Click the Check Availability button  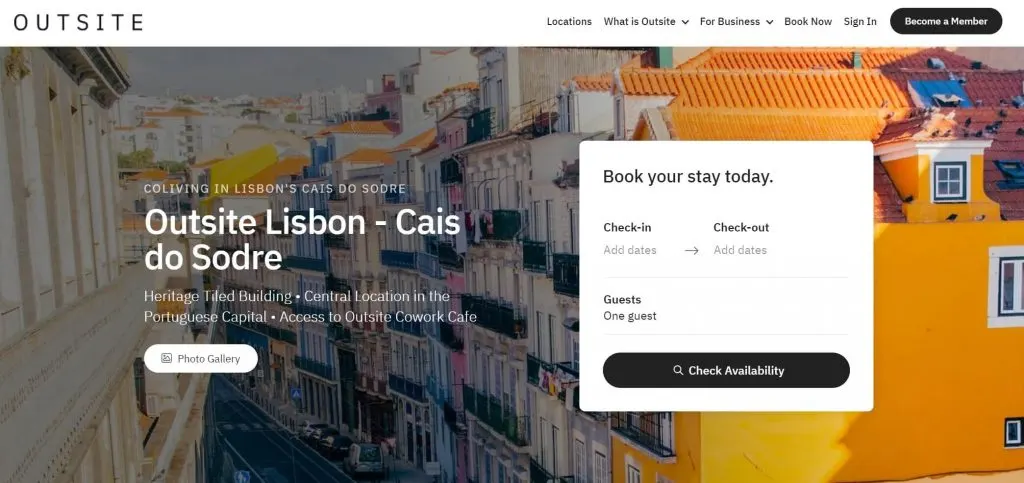(726, 370)
